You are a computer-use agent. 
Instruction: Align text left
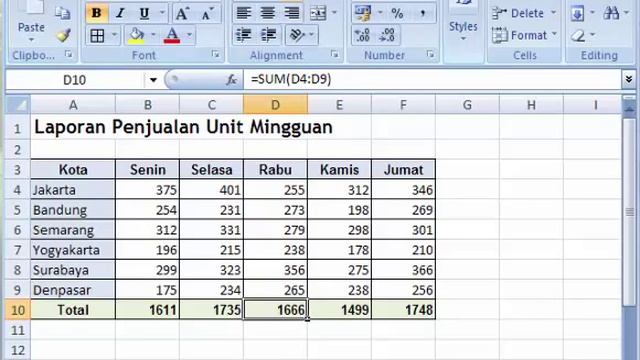pyautogui.click(x=244, y=13)
